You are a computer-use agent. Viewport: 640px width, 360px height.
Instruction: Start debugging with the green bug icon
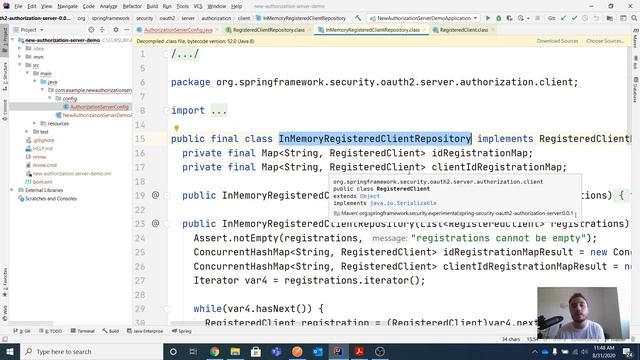498,18
